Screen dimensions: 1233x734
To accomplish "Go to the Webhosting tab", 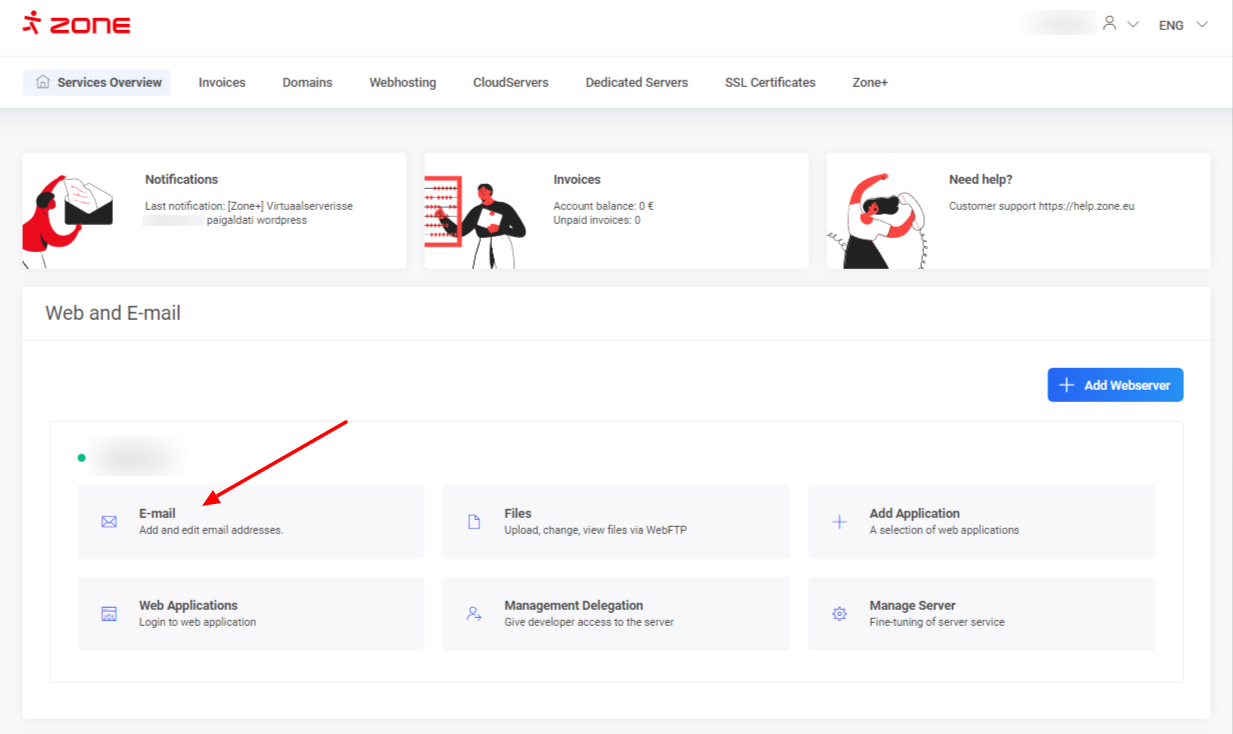I will click(x=402, y=83).
